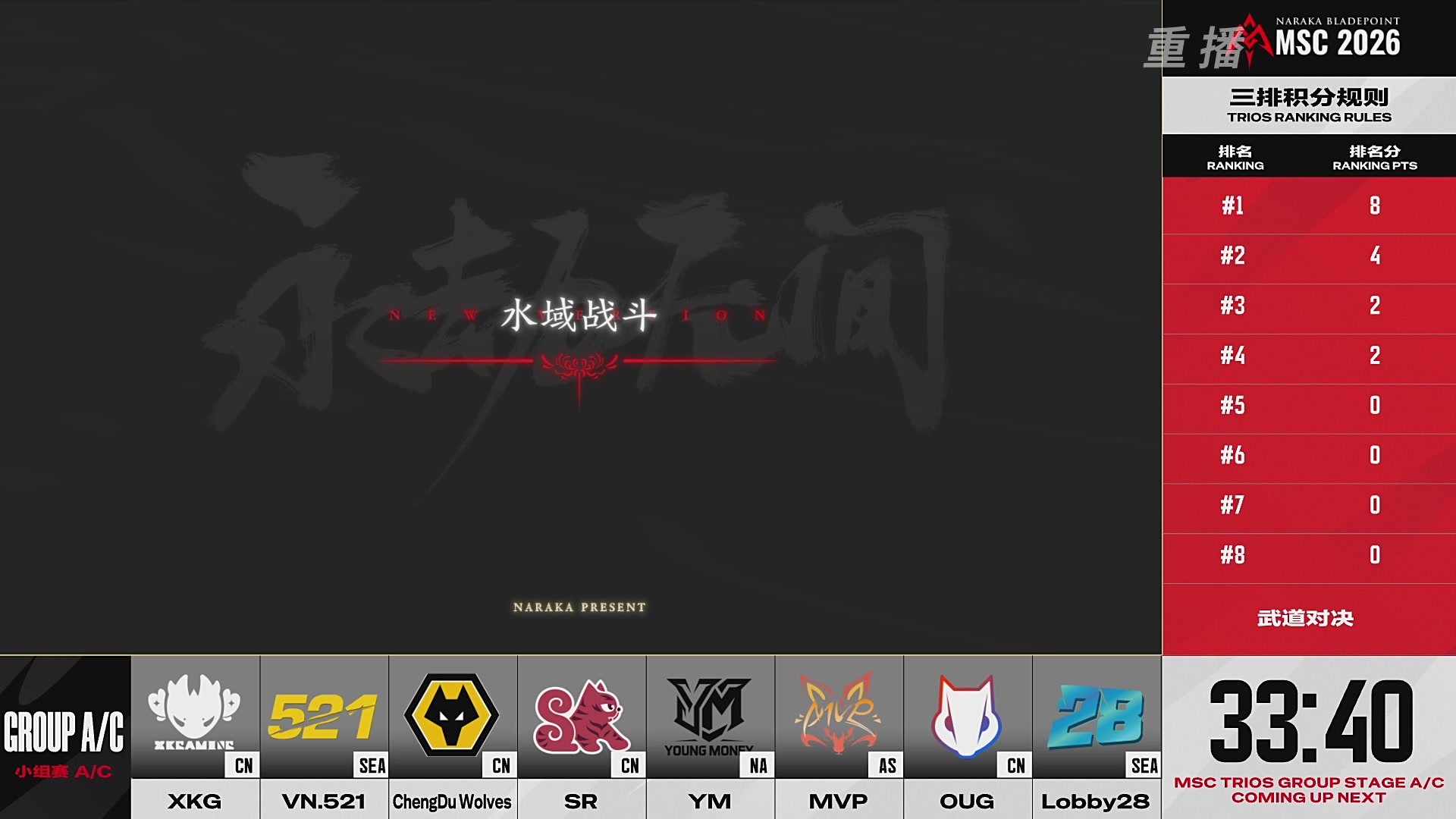Viewport: 1456px width, 819px height.
Task: Click the #5 ranking row
Action: pyautogui.click(x=1309, y=406)
